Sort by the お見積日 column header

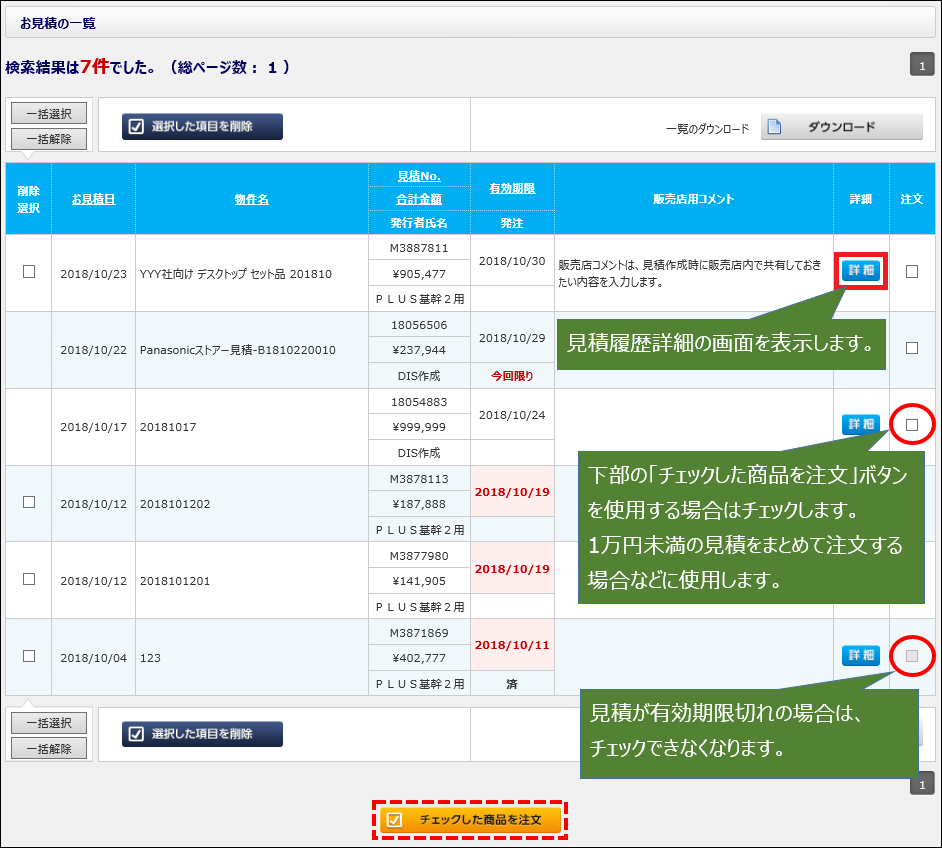click(x=93, y=199)
